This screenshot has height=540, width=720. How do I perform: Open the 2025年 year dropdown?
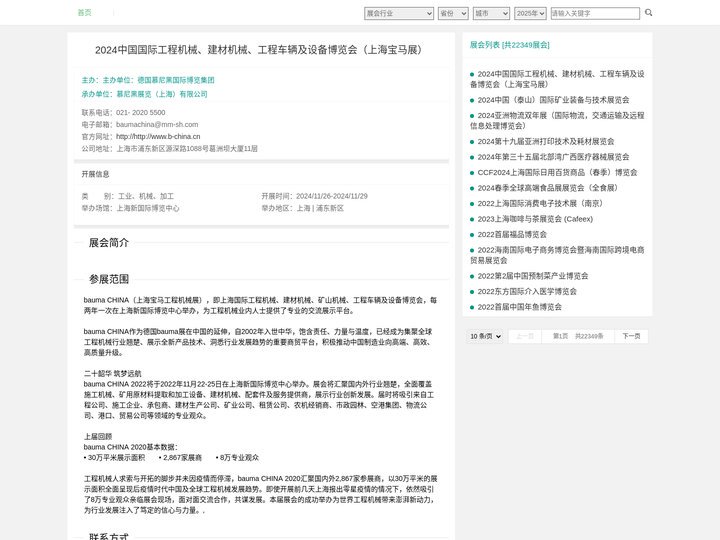(530, 13)
